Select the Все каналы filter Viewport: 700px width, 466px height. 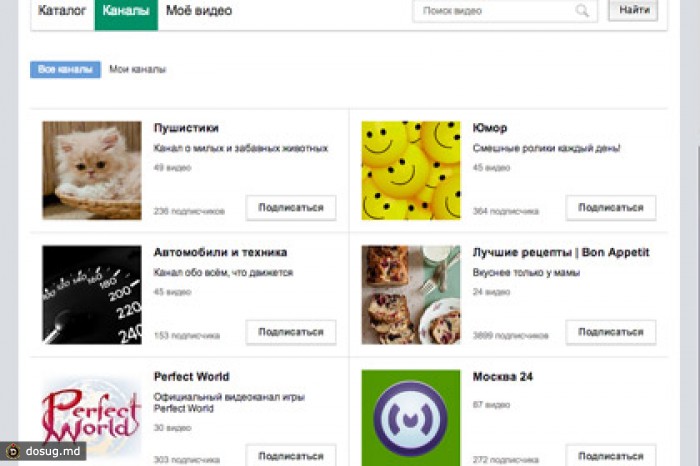click(x=65, y=70)
